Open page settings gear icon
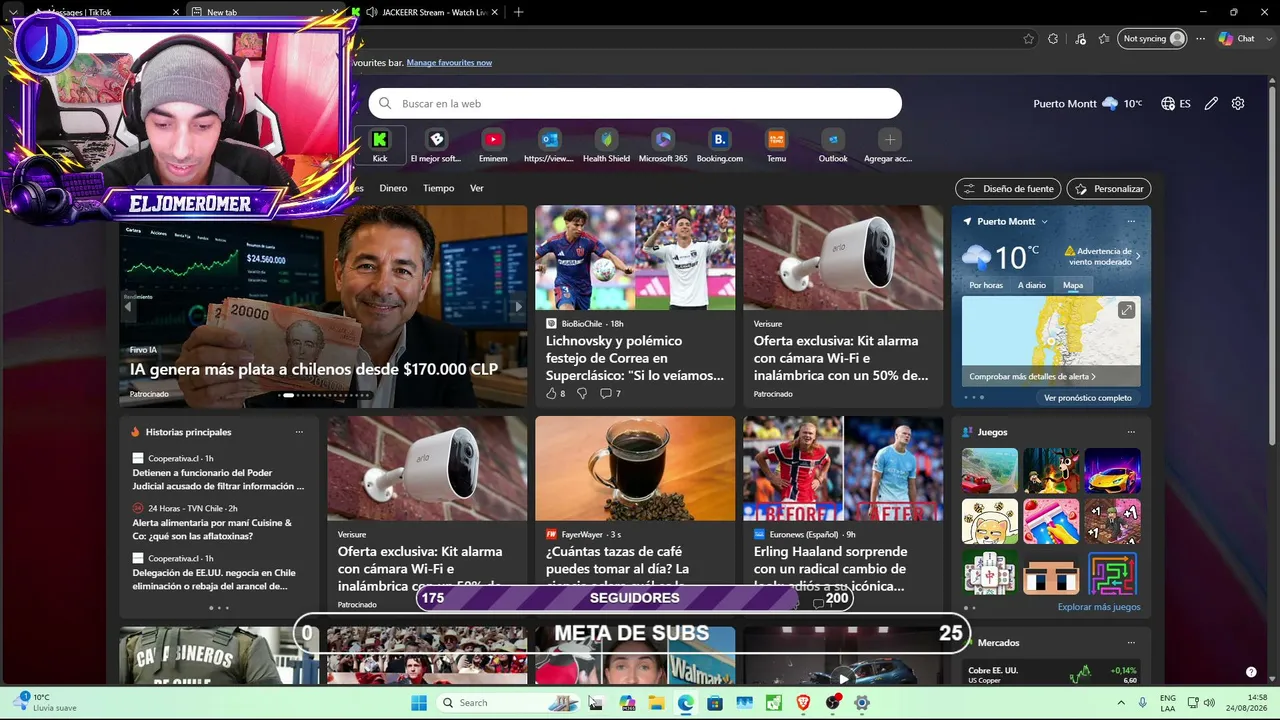This screenshot has width=1280, height=720. coord(1238,104)
